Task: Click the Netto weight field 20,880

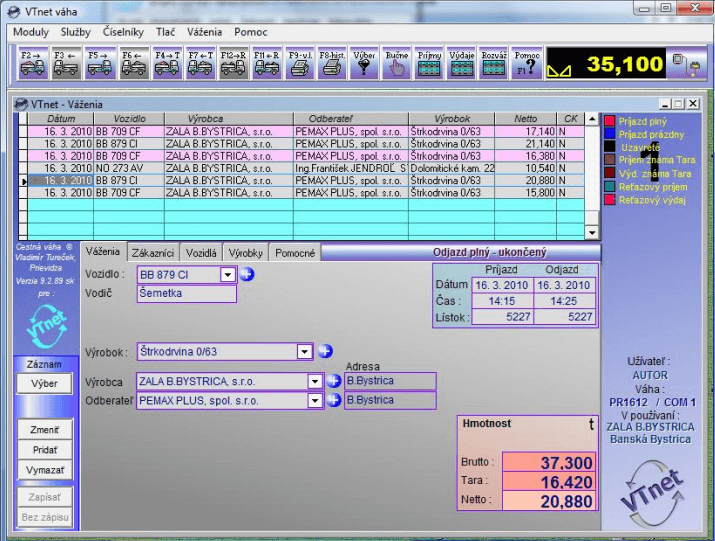Action: [x=549, y=501]
